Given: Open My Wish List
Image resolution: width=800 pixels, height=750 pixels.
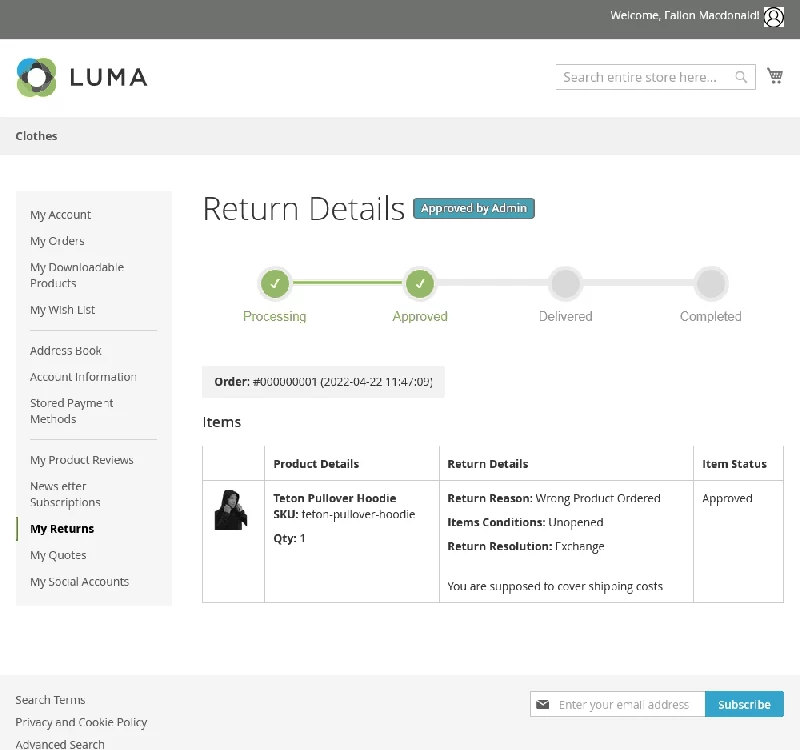Looking at the screenshot, I should (x=62, y=310).
